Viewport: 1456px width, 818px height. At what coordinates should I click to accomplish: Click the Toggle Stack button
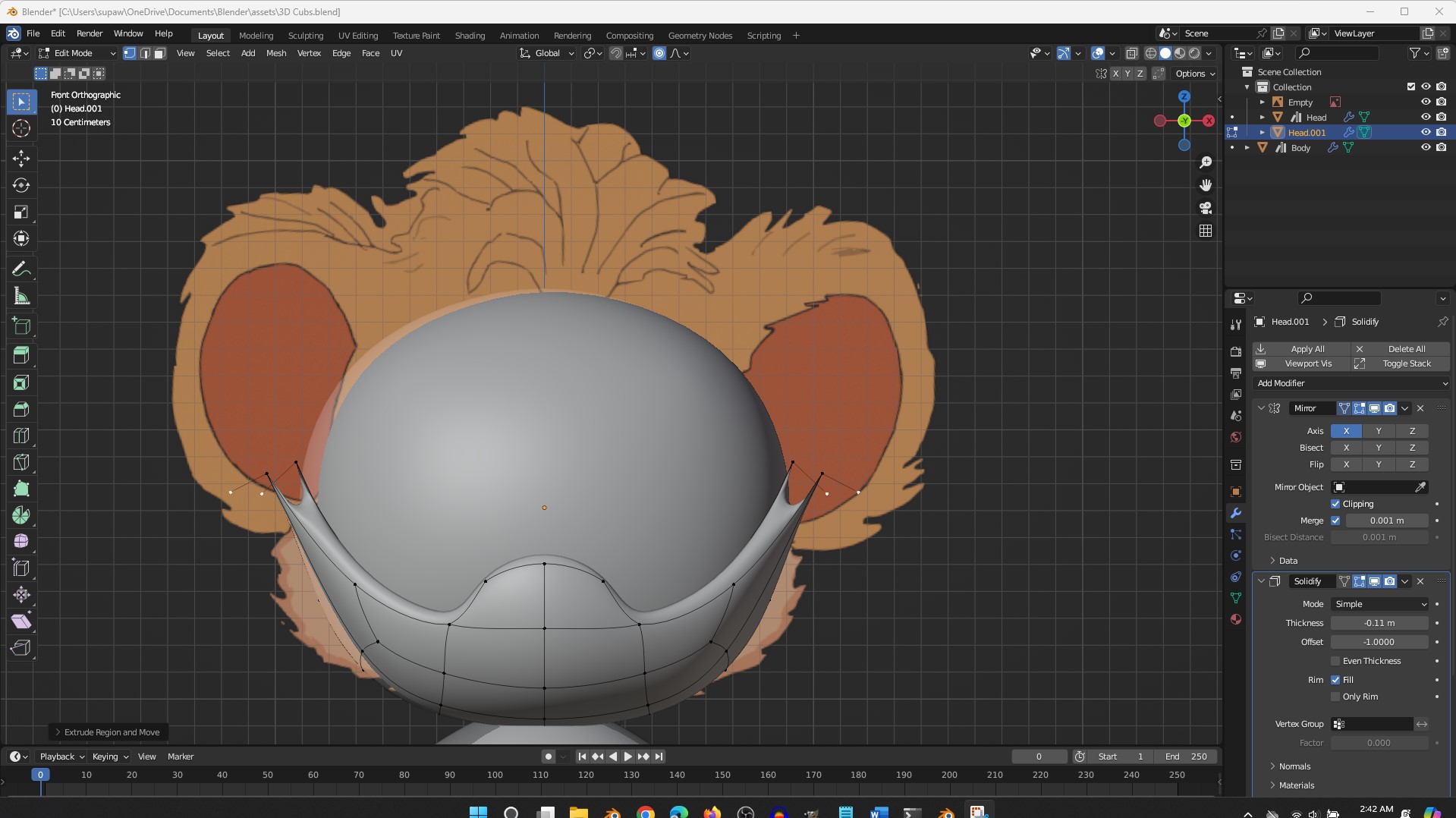(1401, 363)
